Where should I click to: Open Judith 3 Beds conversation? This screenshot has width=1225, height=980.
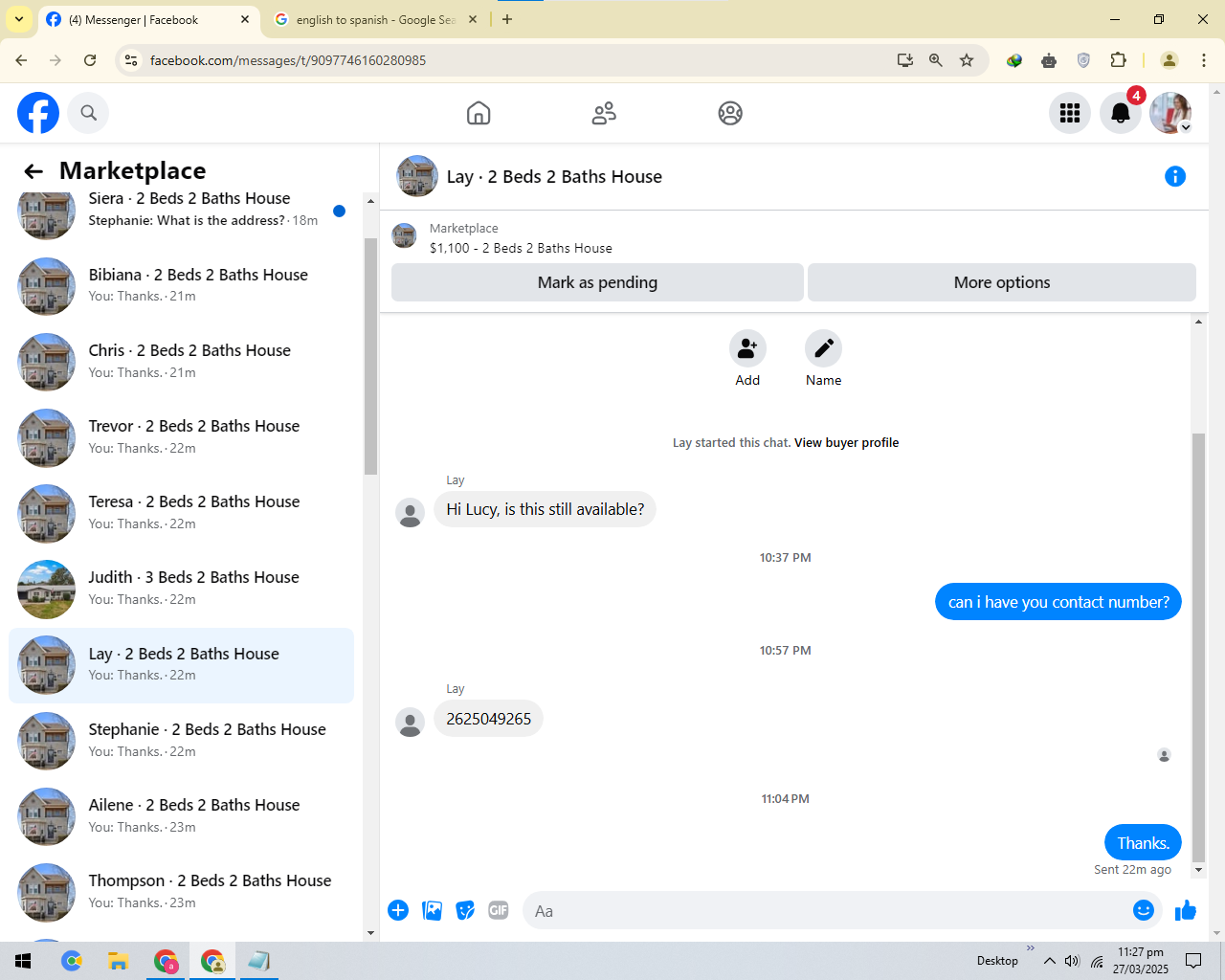coord(182,588)
